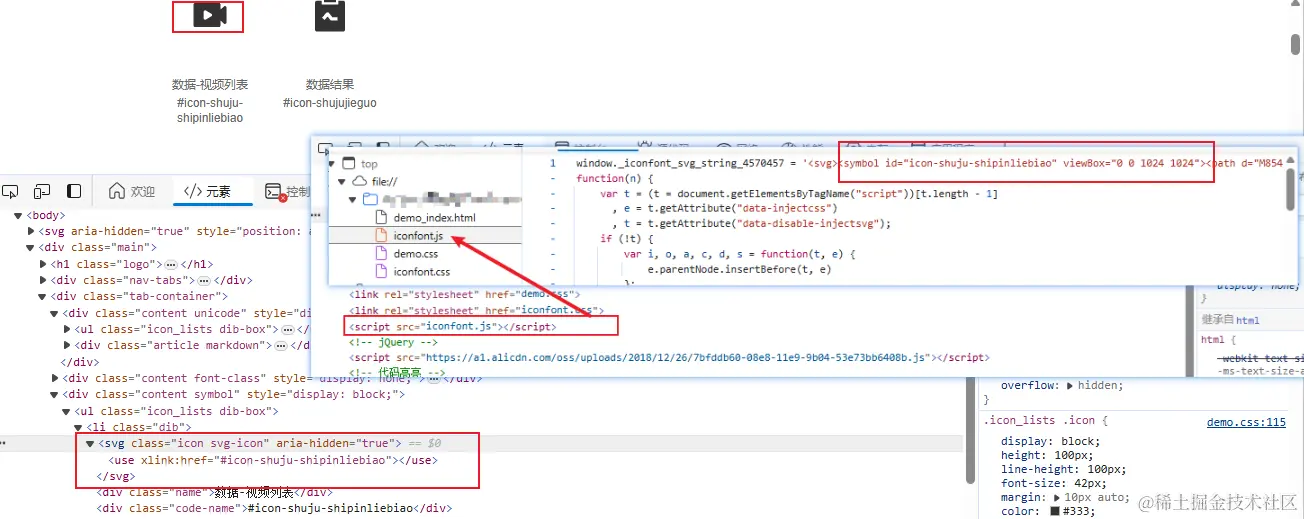Click code line number 1 gutter
This screenshot has width=1304, height=519.
pos(551,163)
